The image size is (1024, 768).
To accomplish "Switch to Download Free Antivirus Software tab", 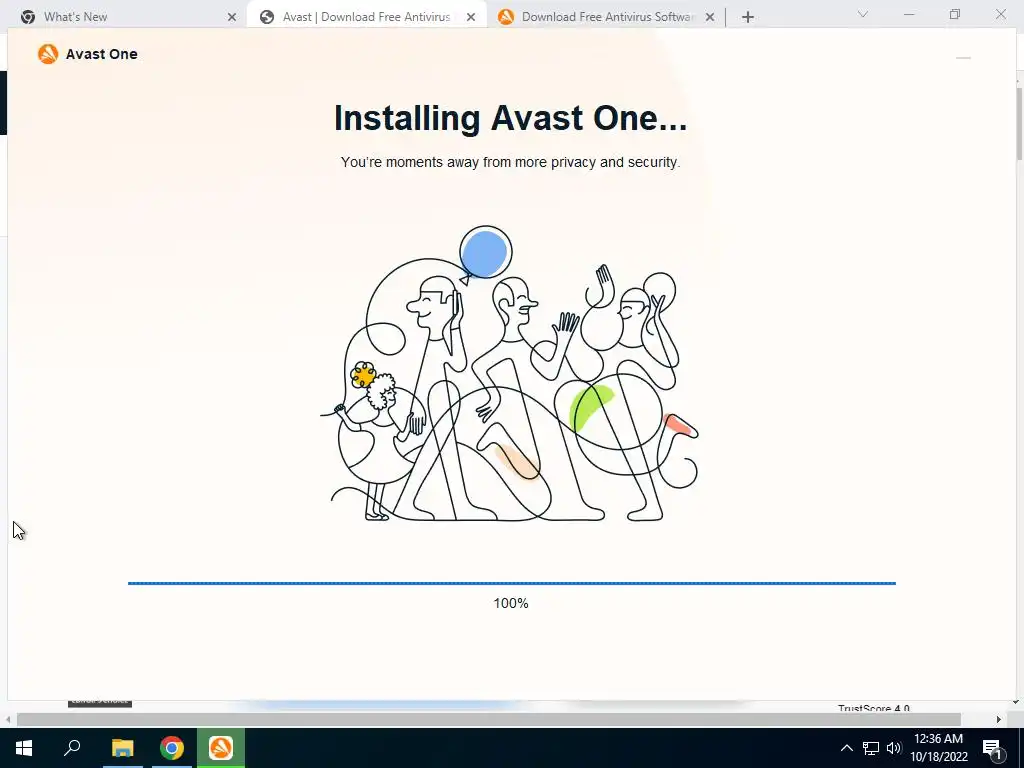I will coord(605,17).
